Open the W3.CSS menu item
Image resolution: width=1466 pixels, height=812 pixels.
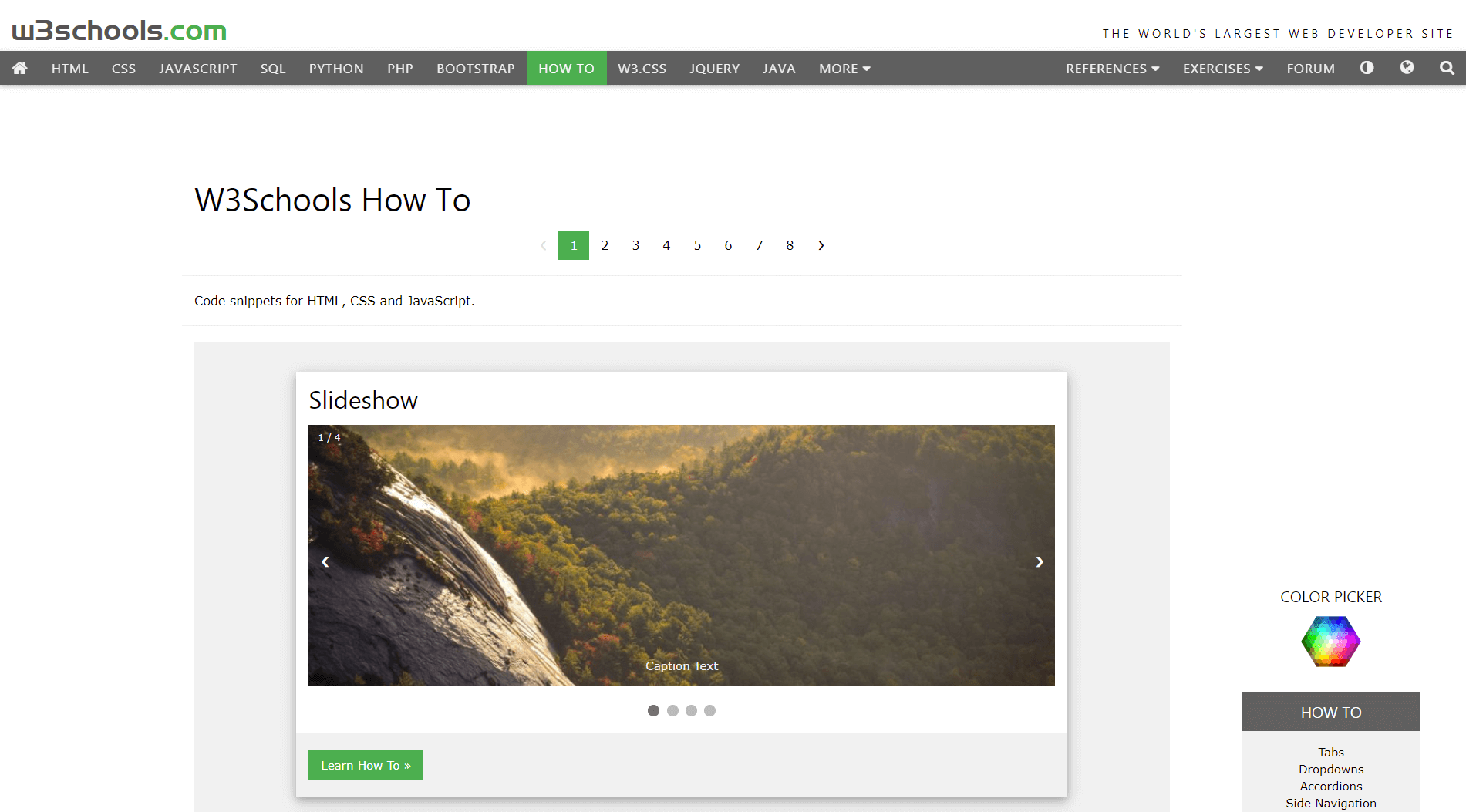click(642, 68)
